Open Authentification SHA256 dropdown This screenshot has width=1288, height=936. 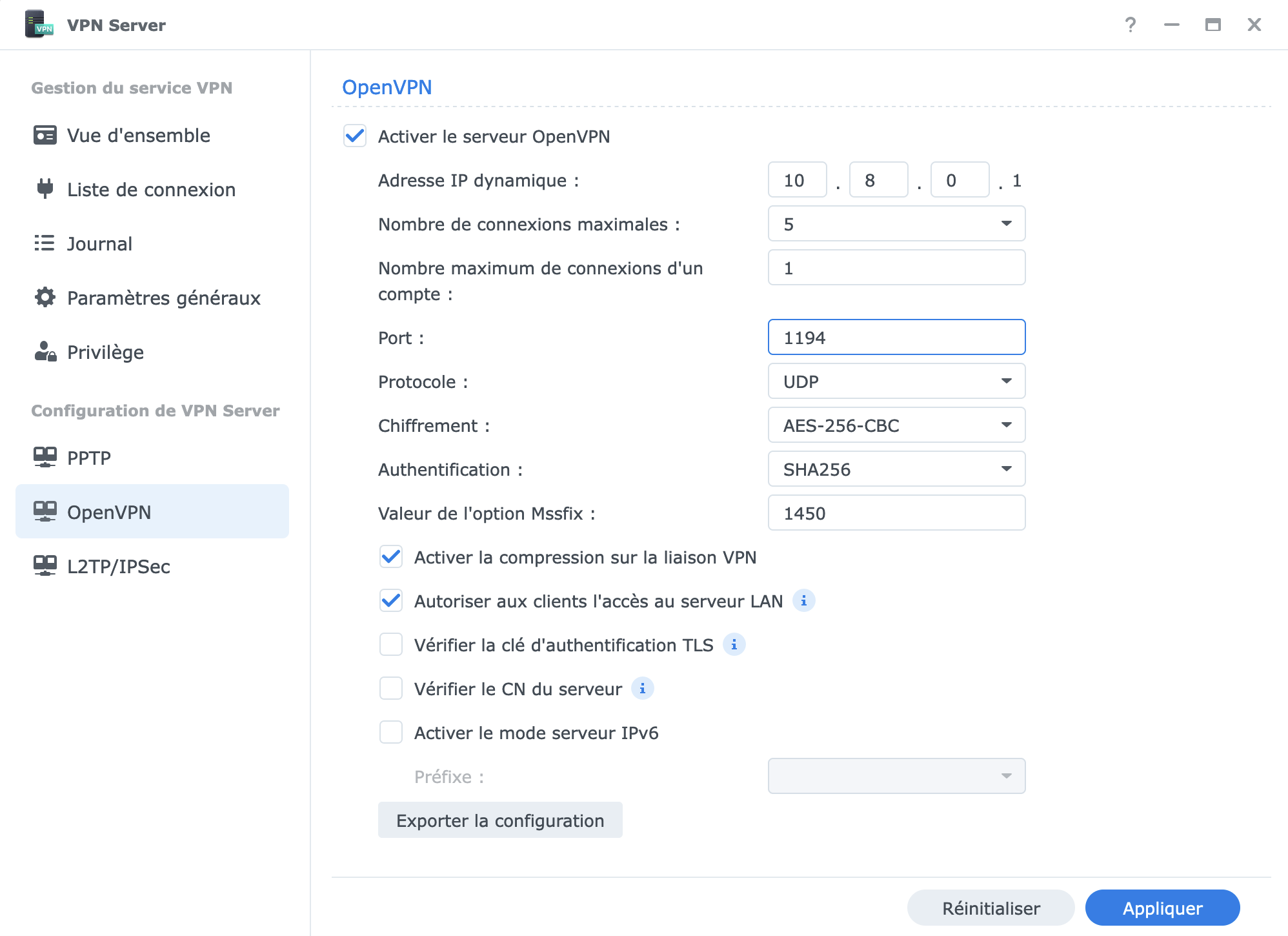point(896,469)
